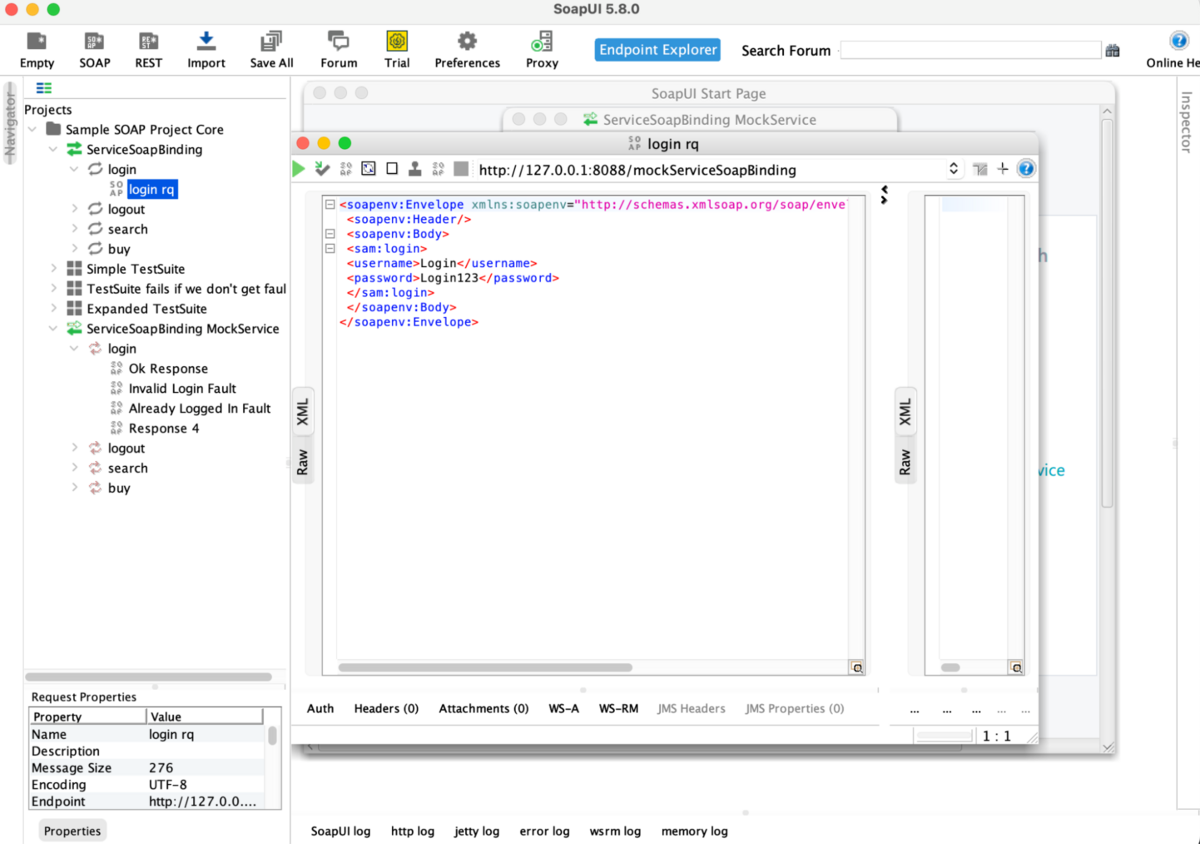Collapse the soapenv:Envelope XML fold marker
Viewport: 1200px width, 844px height.
click(329, 205)
